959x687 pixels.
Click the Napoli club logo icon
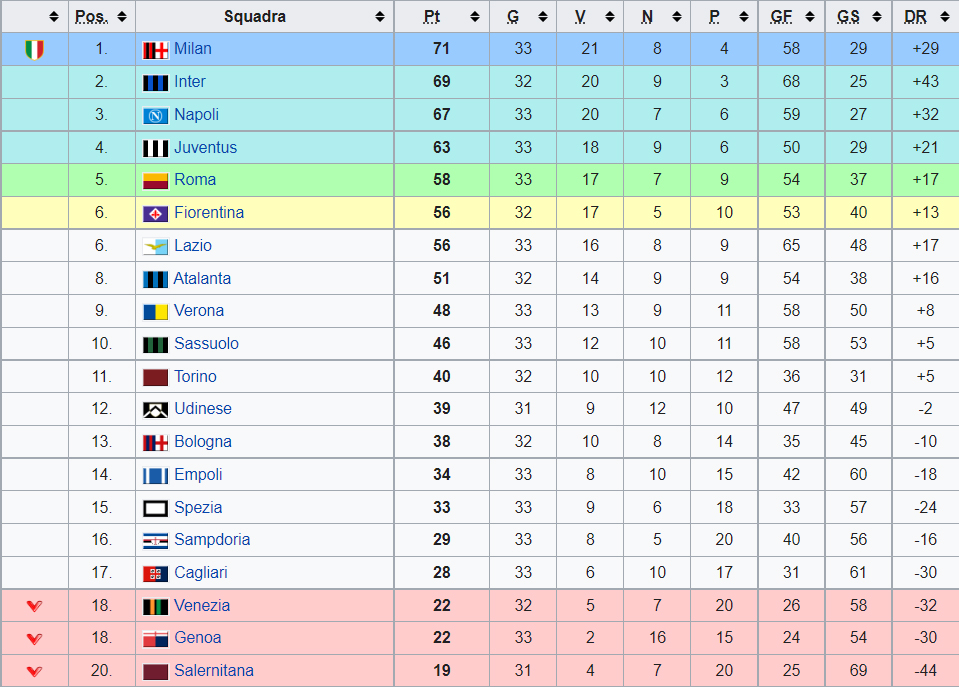pos(155,116)
